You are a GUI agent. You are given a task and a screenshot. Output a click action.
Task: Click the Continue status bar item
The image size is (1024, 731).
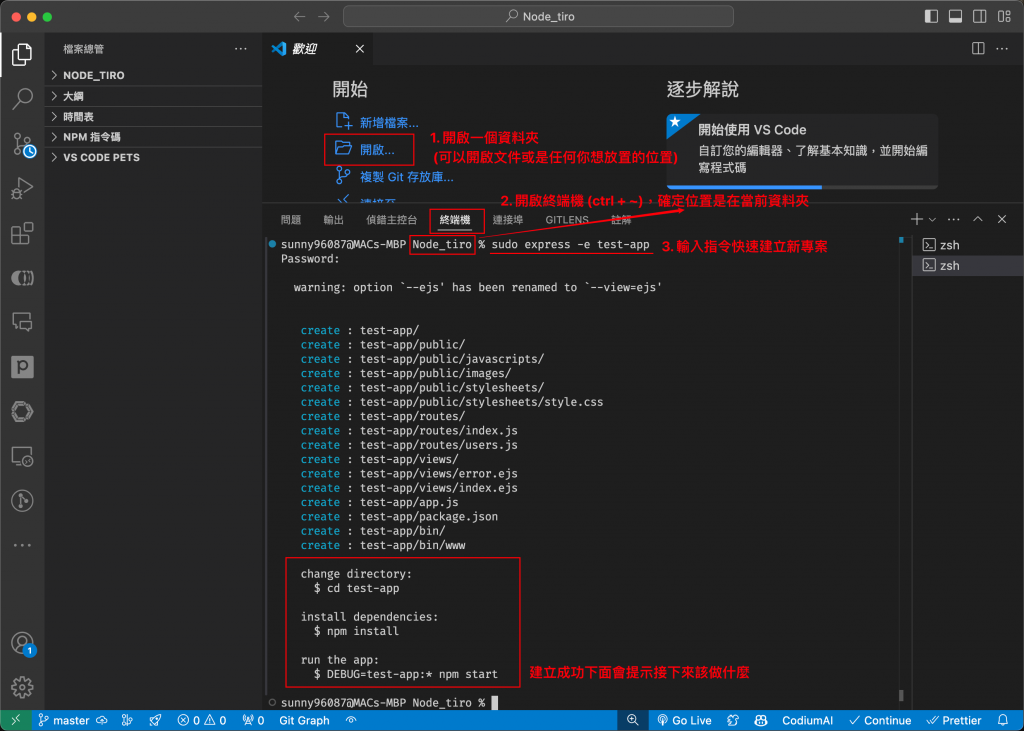tap(880, 721)
